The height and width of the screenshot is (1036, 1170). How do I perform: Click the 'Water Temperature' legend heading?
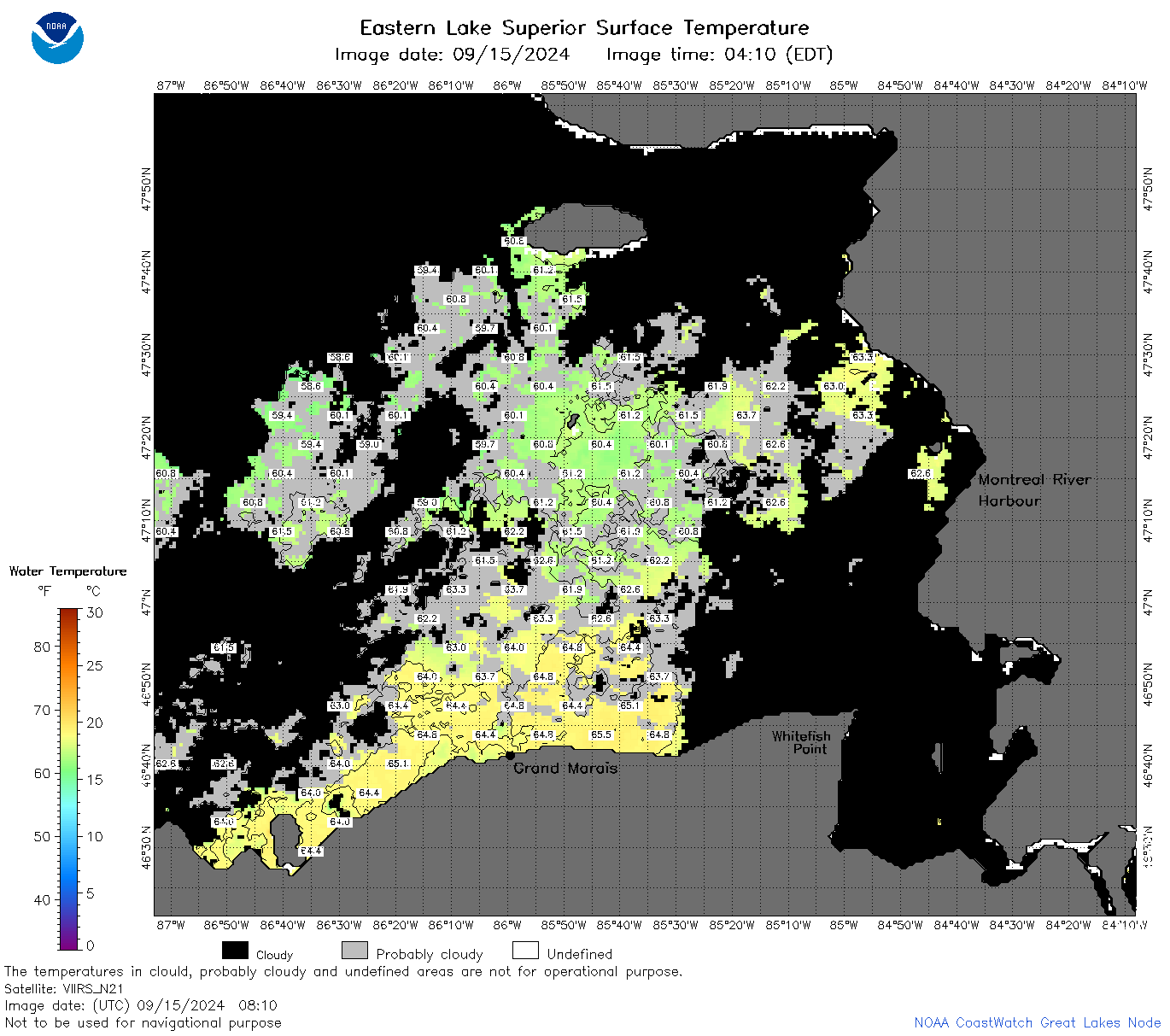(67, 571)
